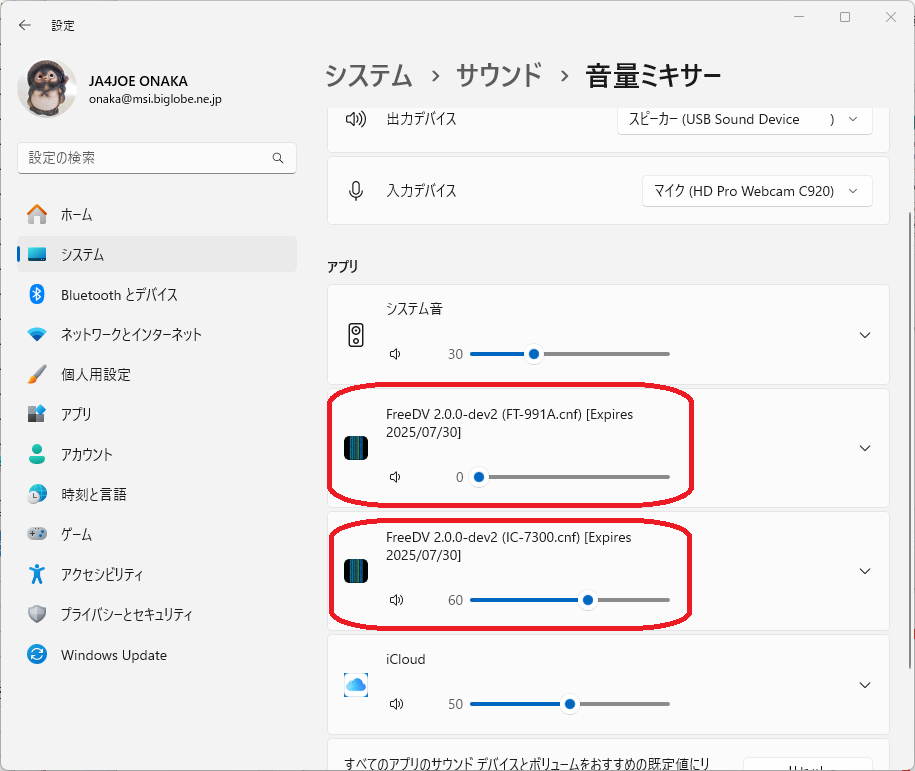The height and width of the screenshot is (771, 915).
Task: Open 時刻と言語 settings
Action: (157, 494)
